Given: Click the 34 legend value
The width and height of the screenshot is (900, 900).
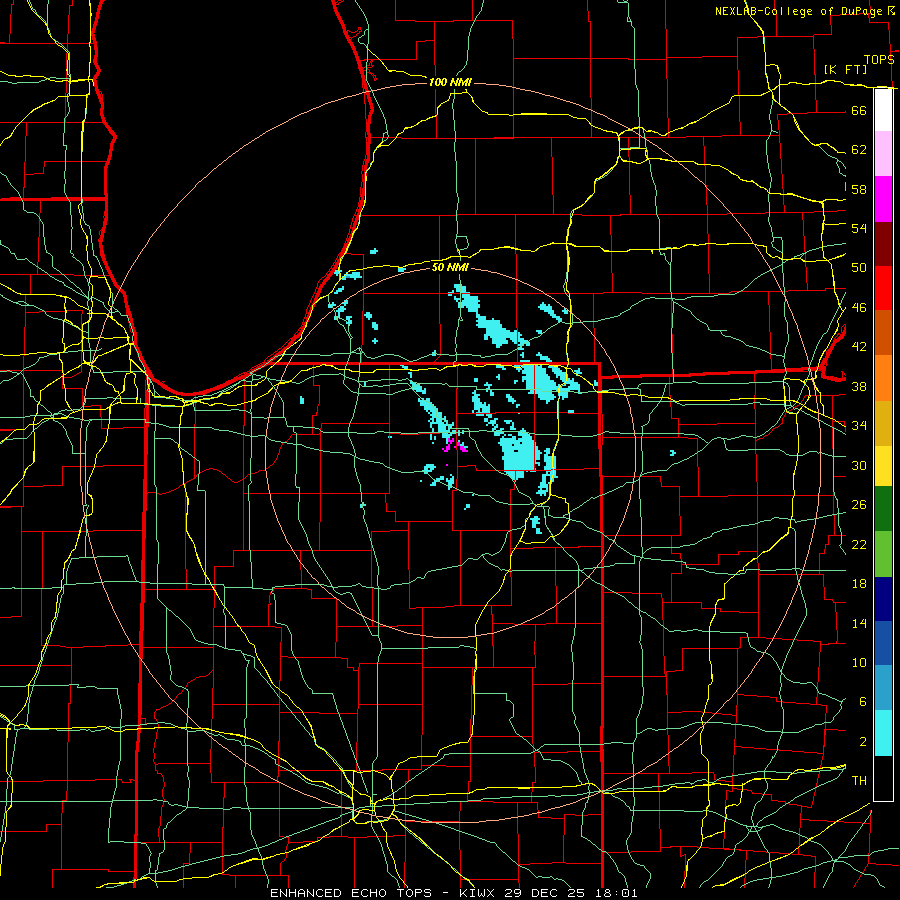Looking at the screenshot, I should pos(859,426).
